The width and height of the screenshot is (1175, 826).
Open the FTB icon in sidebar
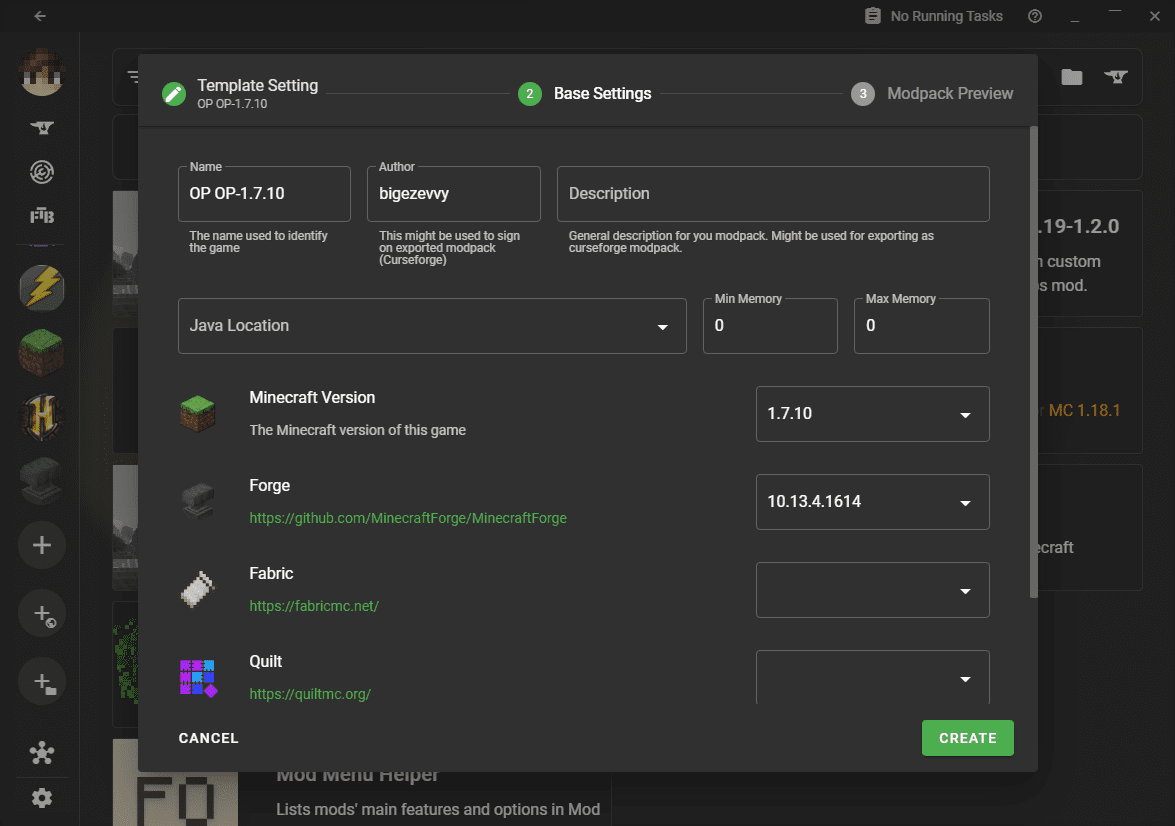click(42, 216)
